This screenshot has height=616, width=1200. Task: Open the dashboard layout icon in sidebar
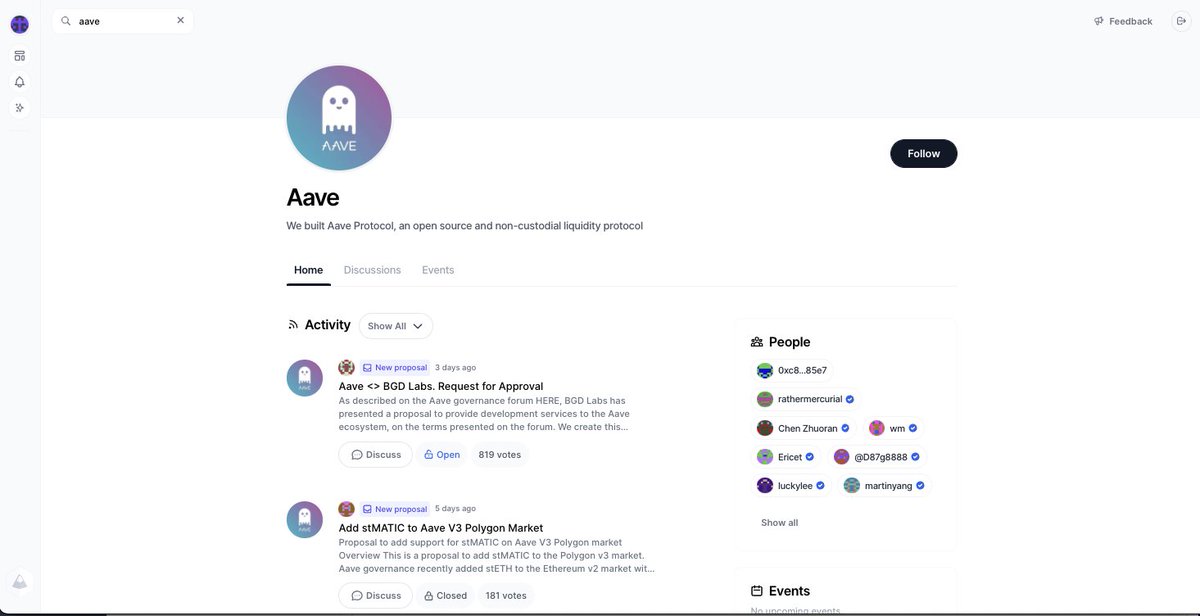click(x=20, y=56)
